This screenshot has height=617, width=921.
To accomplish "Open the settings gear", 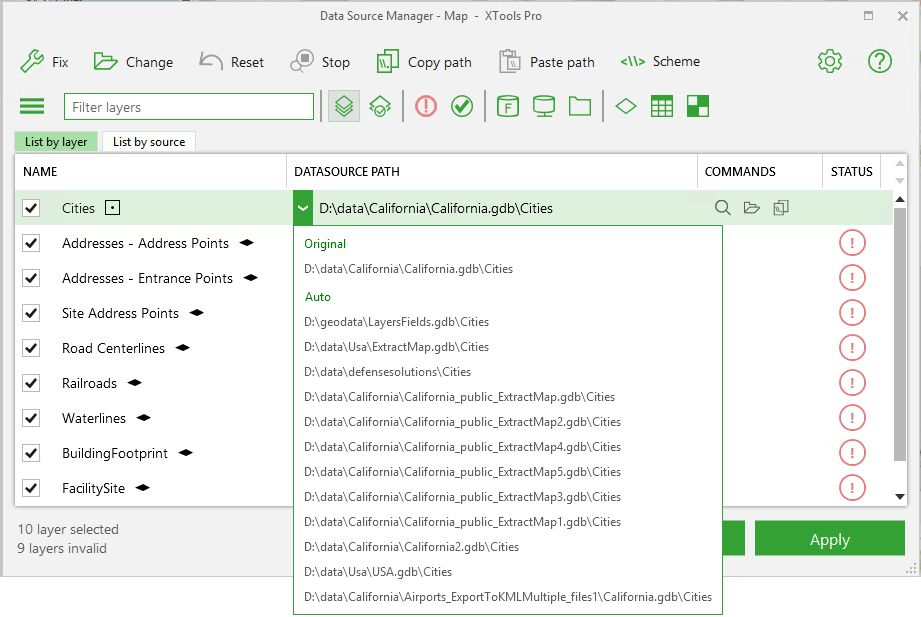I will (x=829, y=61).
